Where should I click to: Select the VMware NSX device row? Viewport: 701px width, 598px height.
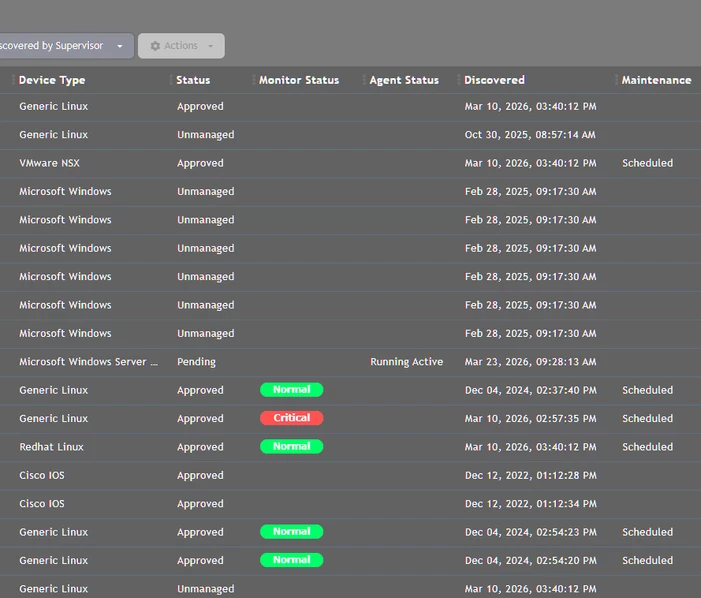350,163
